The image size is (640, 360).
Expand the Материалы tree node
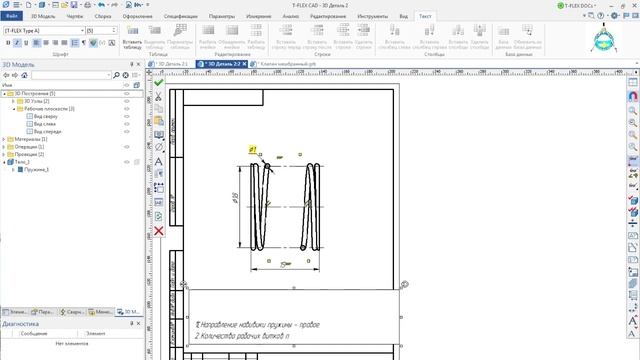pos(4,139)
